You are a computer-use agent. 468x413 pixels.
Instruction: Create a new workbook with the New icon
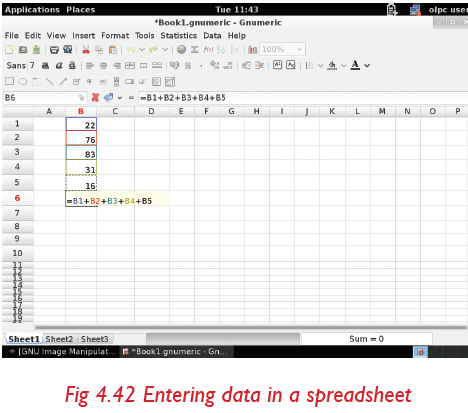[9, 50]
